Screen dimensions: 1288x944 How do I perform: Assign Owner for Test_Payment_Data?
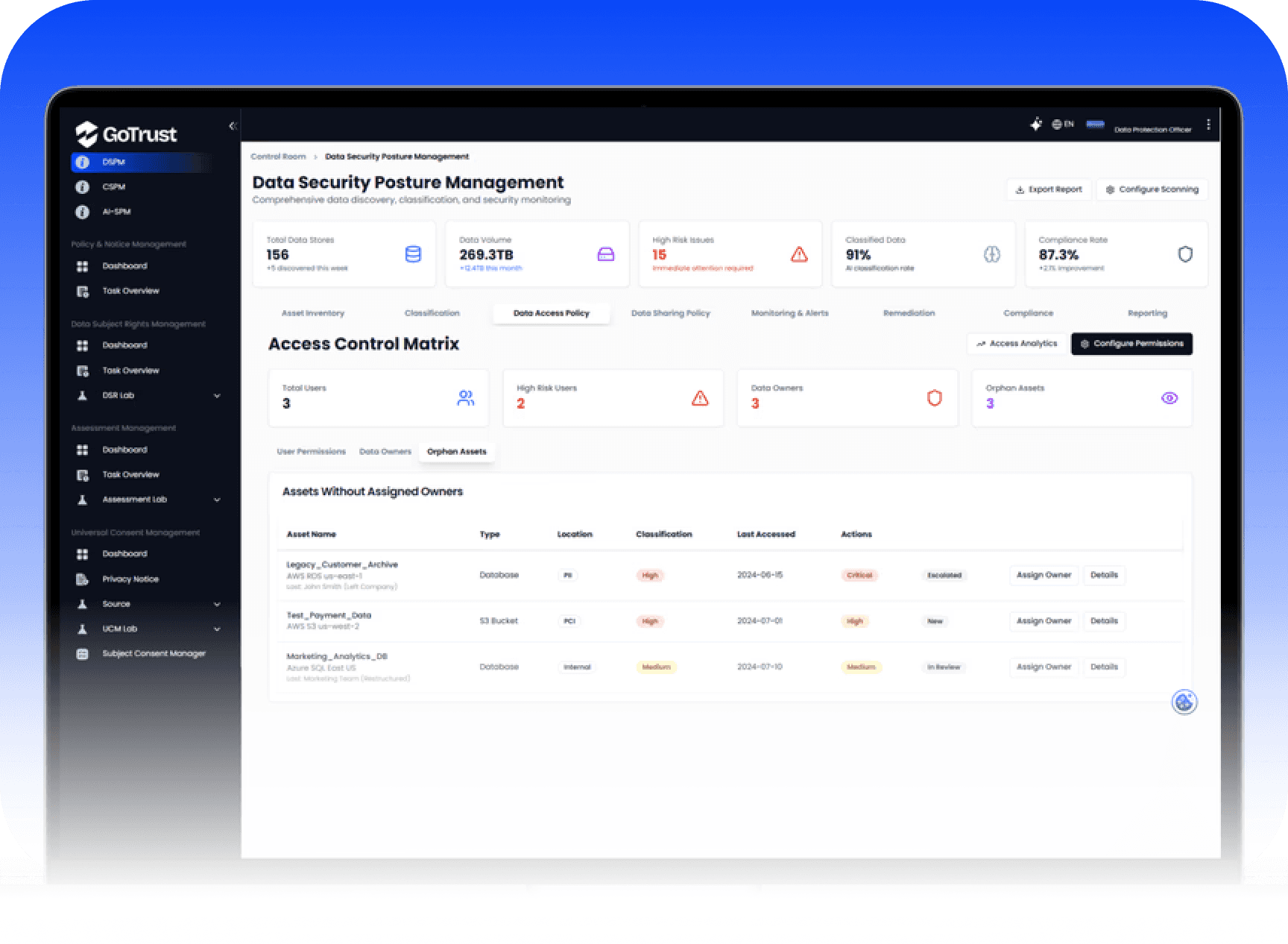click(1044, 621)
